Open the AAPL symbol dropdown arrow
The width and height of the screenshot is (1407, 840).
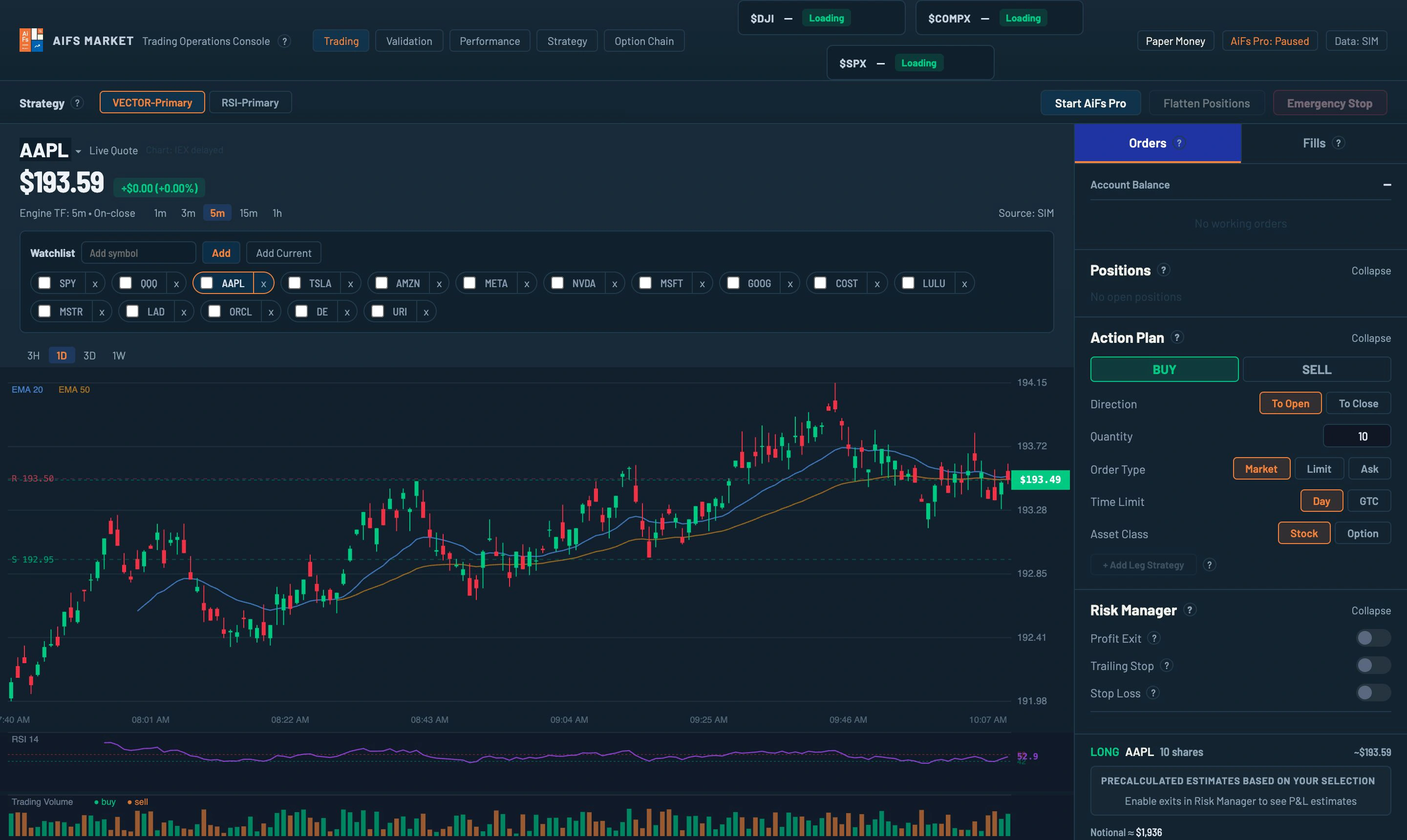78,152
